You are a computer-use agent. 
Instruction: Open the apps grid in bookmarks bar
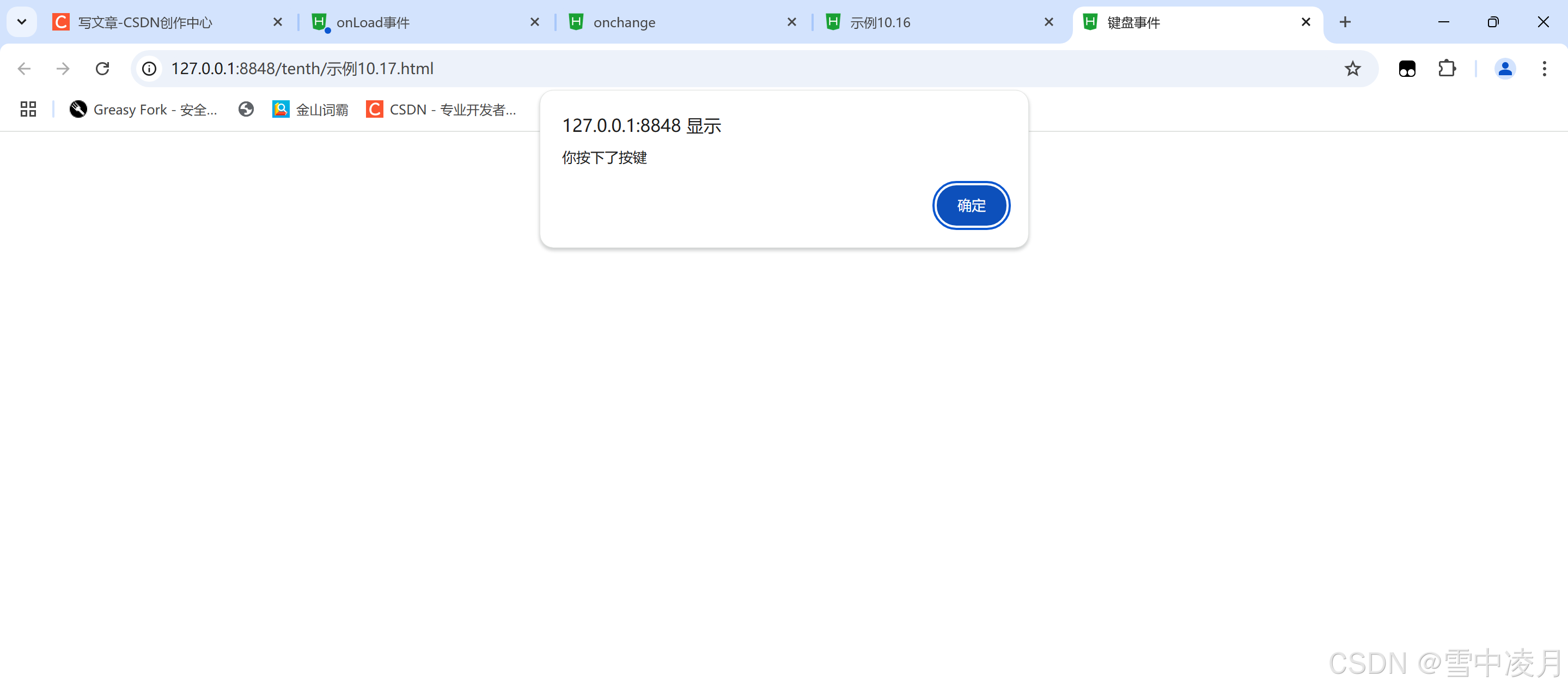click(x=28, y=109)
